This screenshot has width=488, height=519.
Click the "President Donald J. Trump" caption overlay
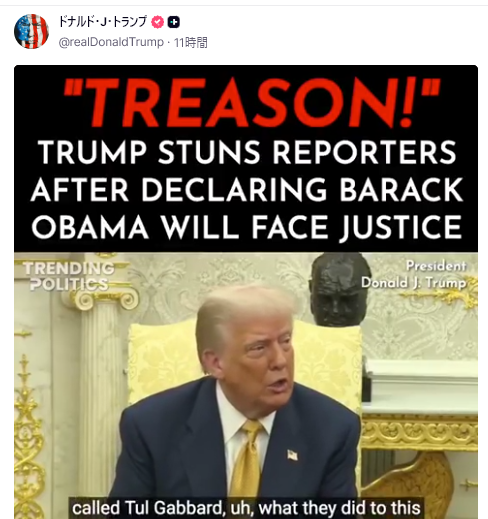click(x=414, y=274)
